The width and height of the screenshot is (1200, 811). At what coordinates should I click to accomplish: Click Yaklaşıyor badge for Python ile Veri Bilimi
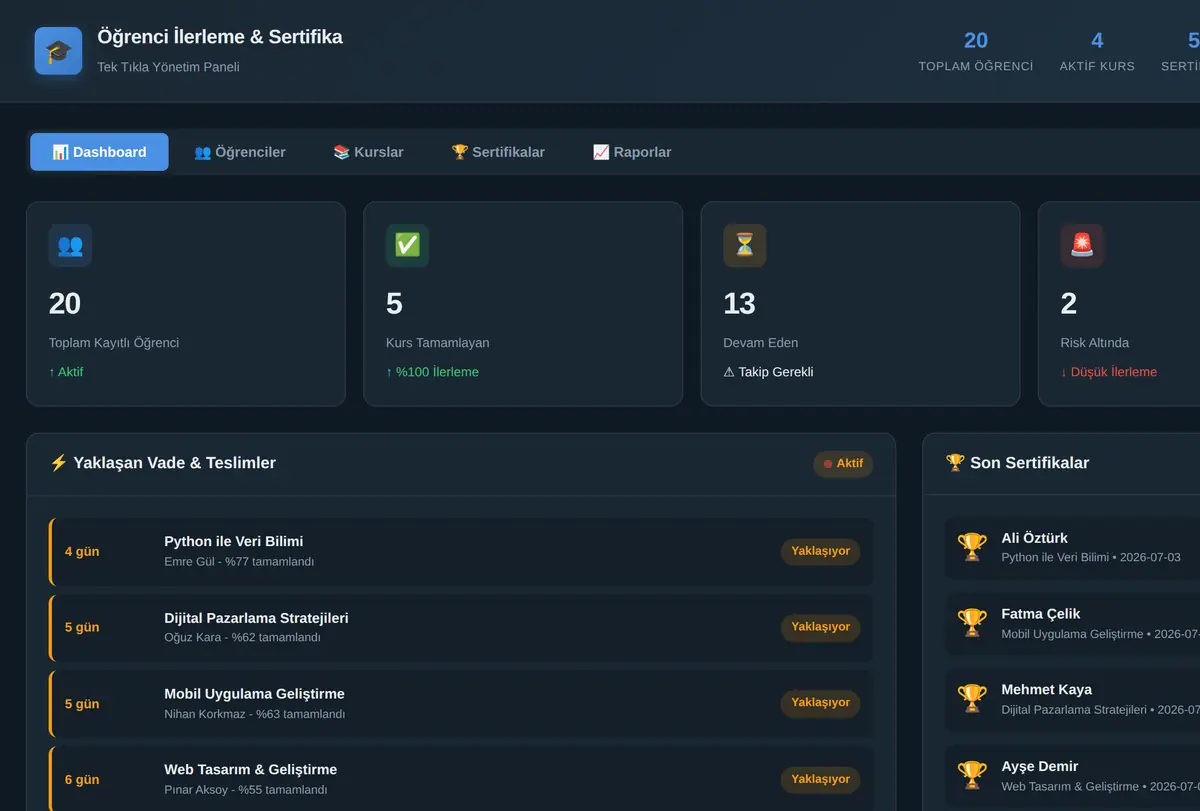pos(821,551)
